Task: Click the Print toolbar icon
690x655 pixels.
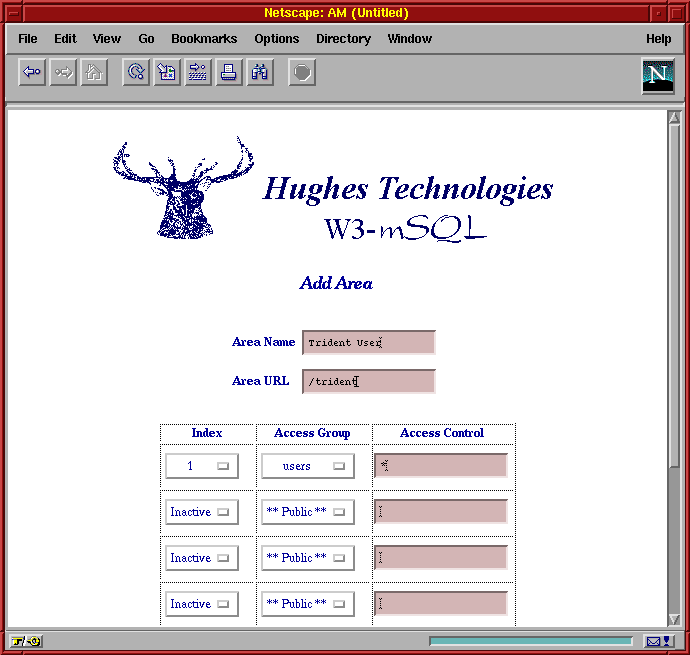Action: coord(229,73)
